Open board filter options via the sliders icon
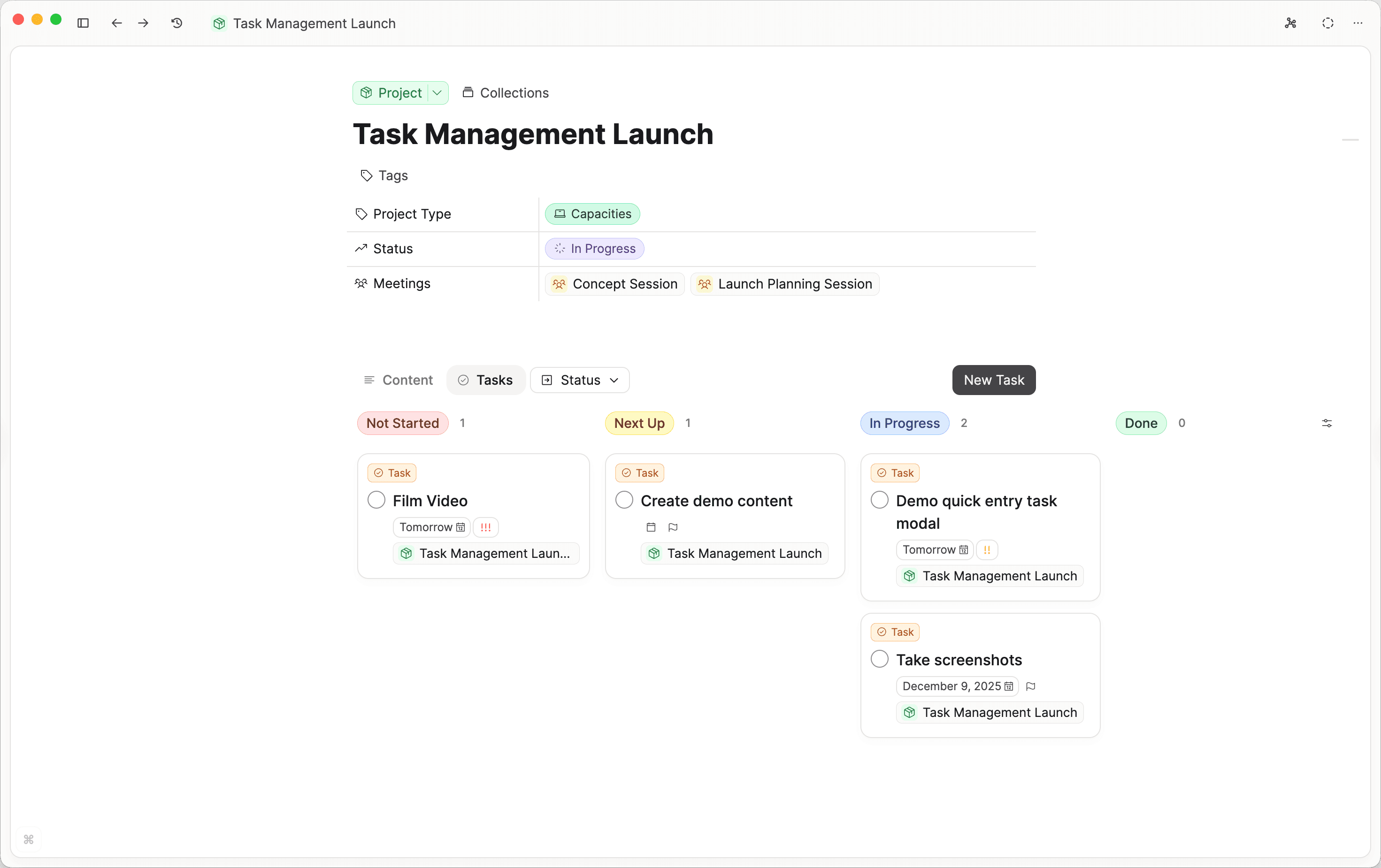 1327,423
